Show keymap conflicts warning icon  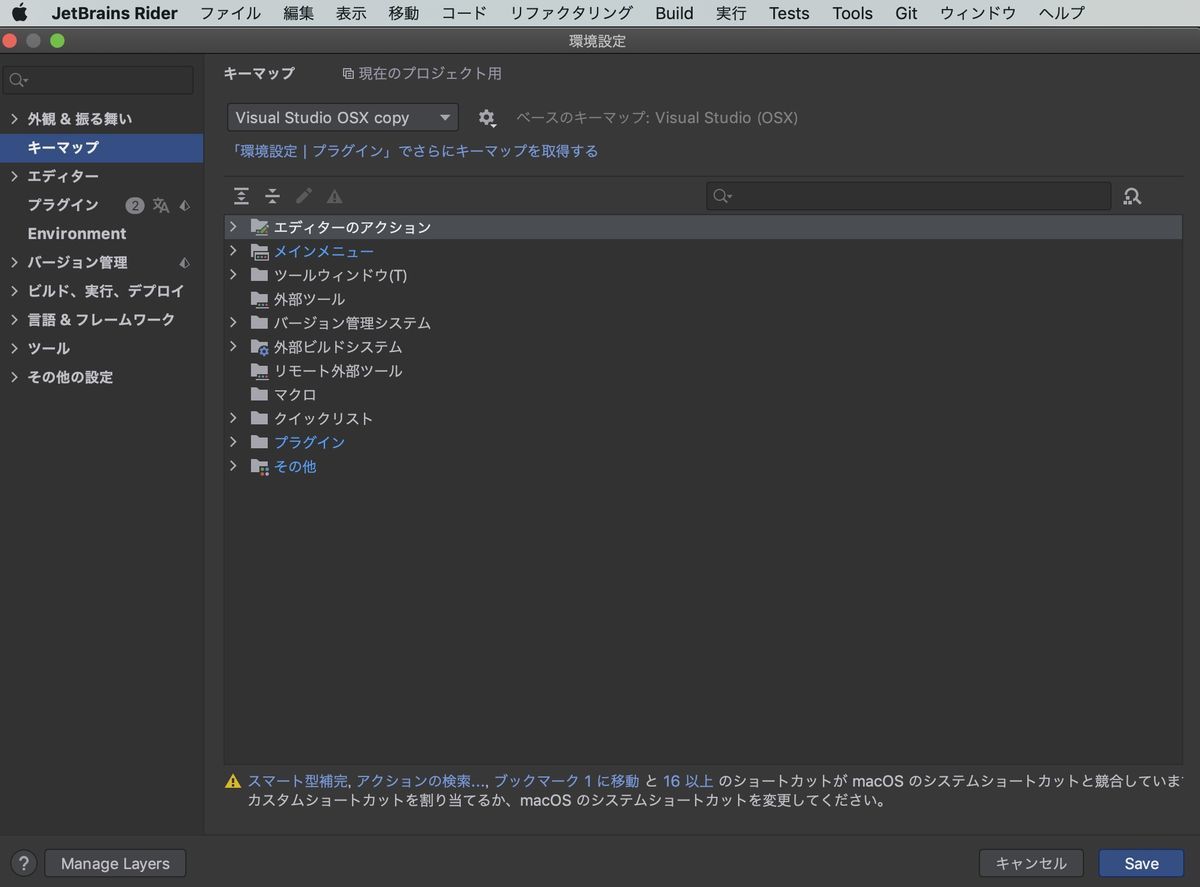334,196
